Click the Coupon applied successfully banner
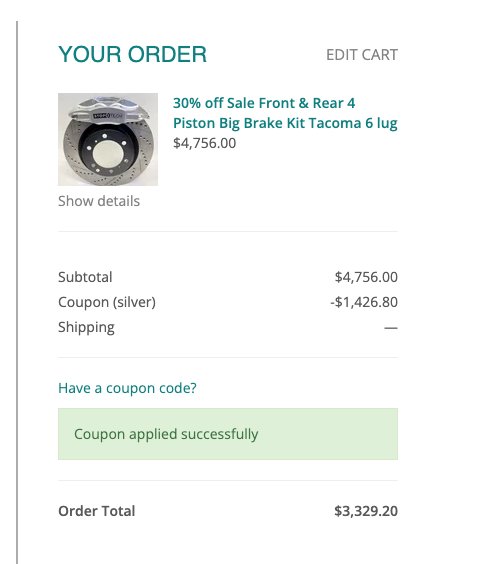 228,434
